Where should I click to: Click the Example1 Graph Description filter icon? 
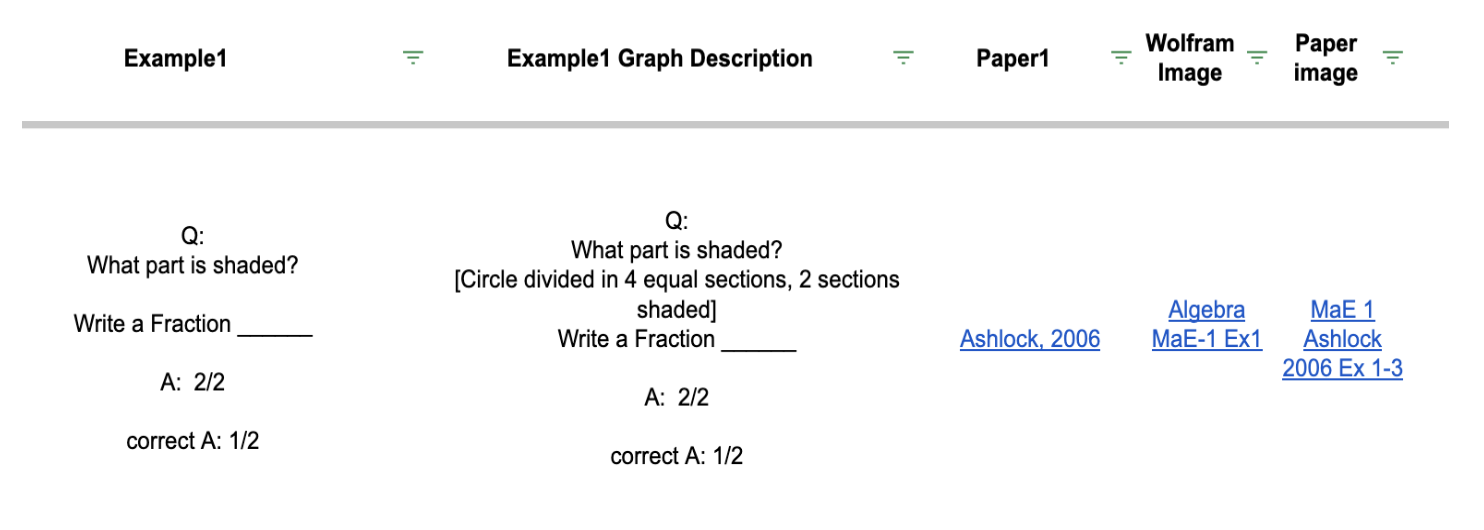[x=903, y=59]
